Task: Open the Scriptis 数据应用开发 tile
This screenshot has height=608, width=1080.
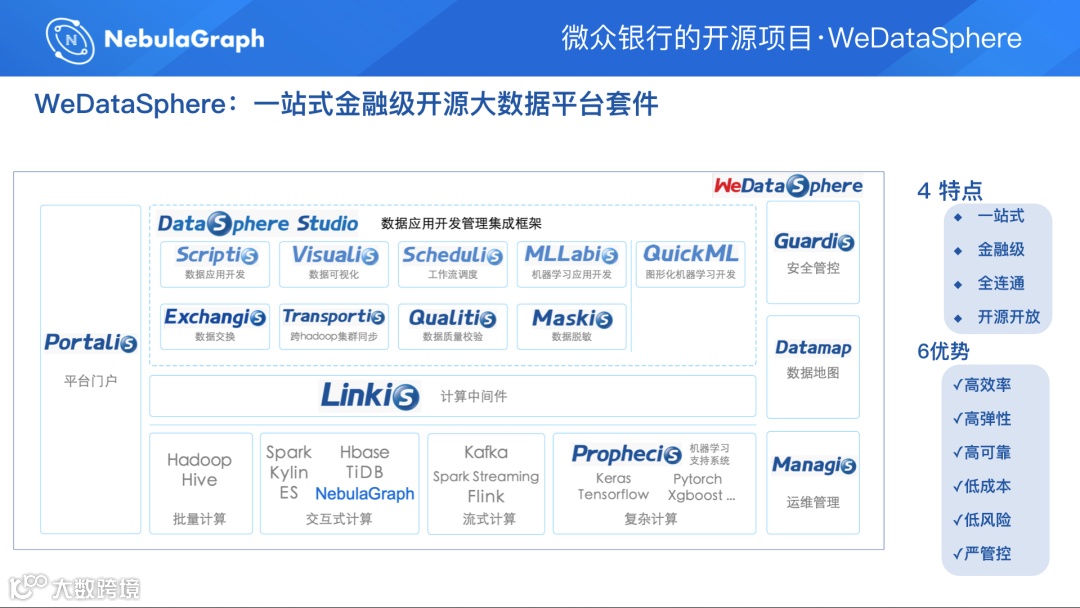Action: point(215,264)
